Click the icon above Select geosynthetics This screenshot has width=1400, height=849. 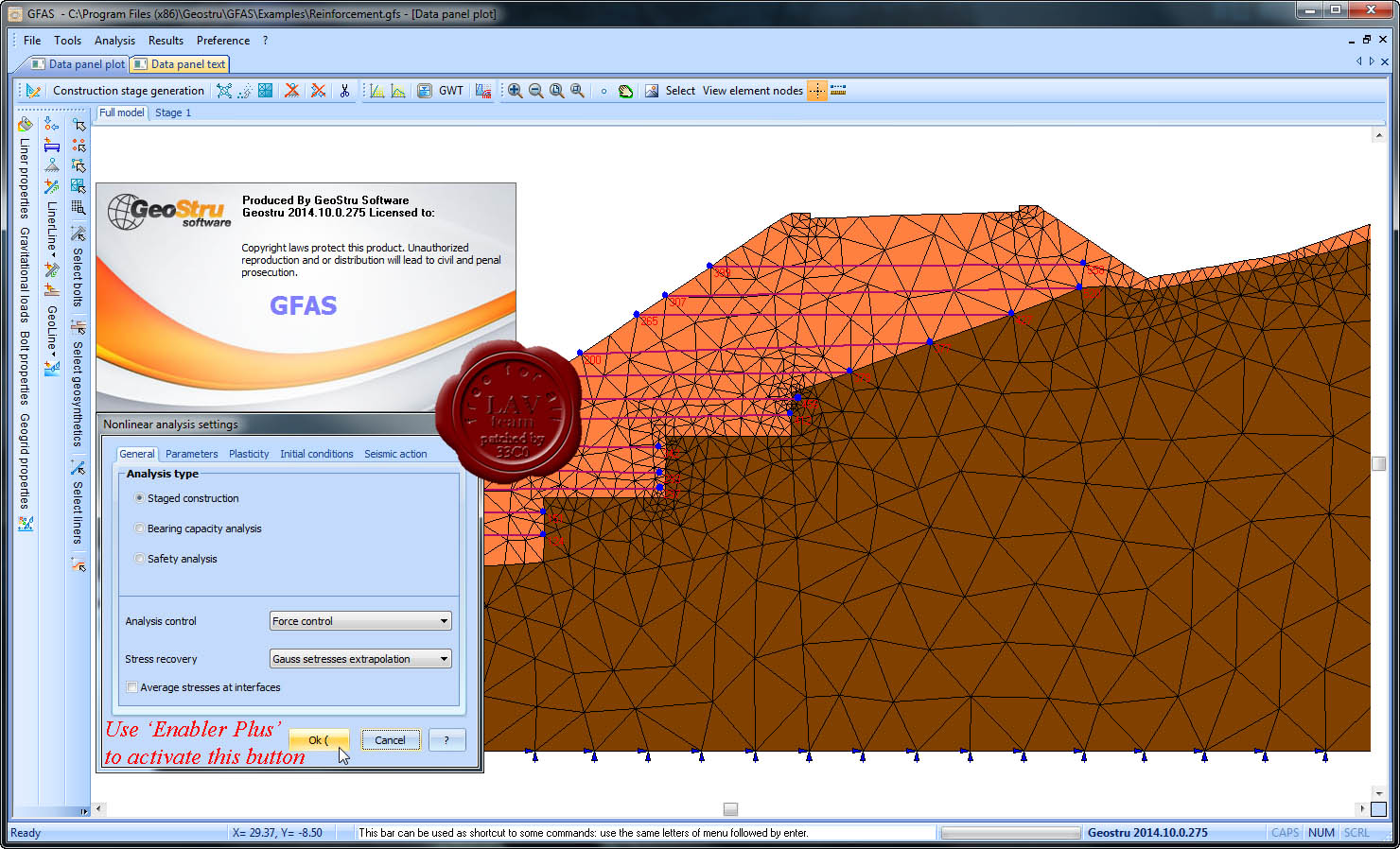click(79, 327)
